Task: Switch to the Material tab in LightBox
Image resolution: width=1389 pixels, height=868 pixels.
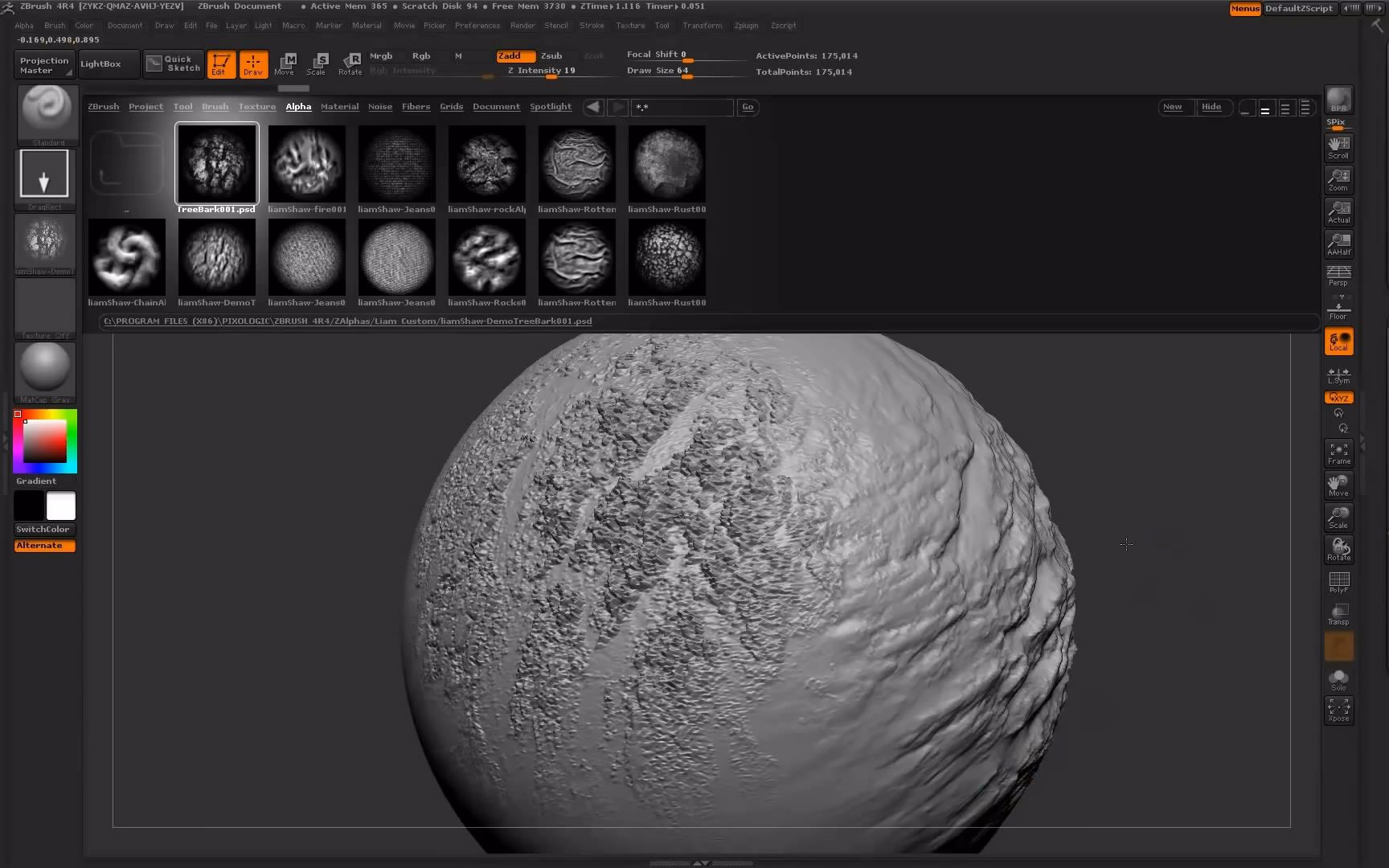Action: (x=339, y=106)
